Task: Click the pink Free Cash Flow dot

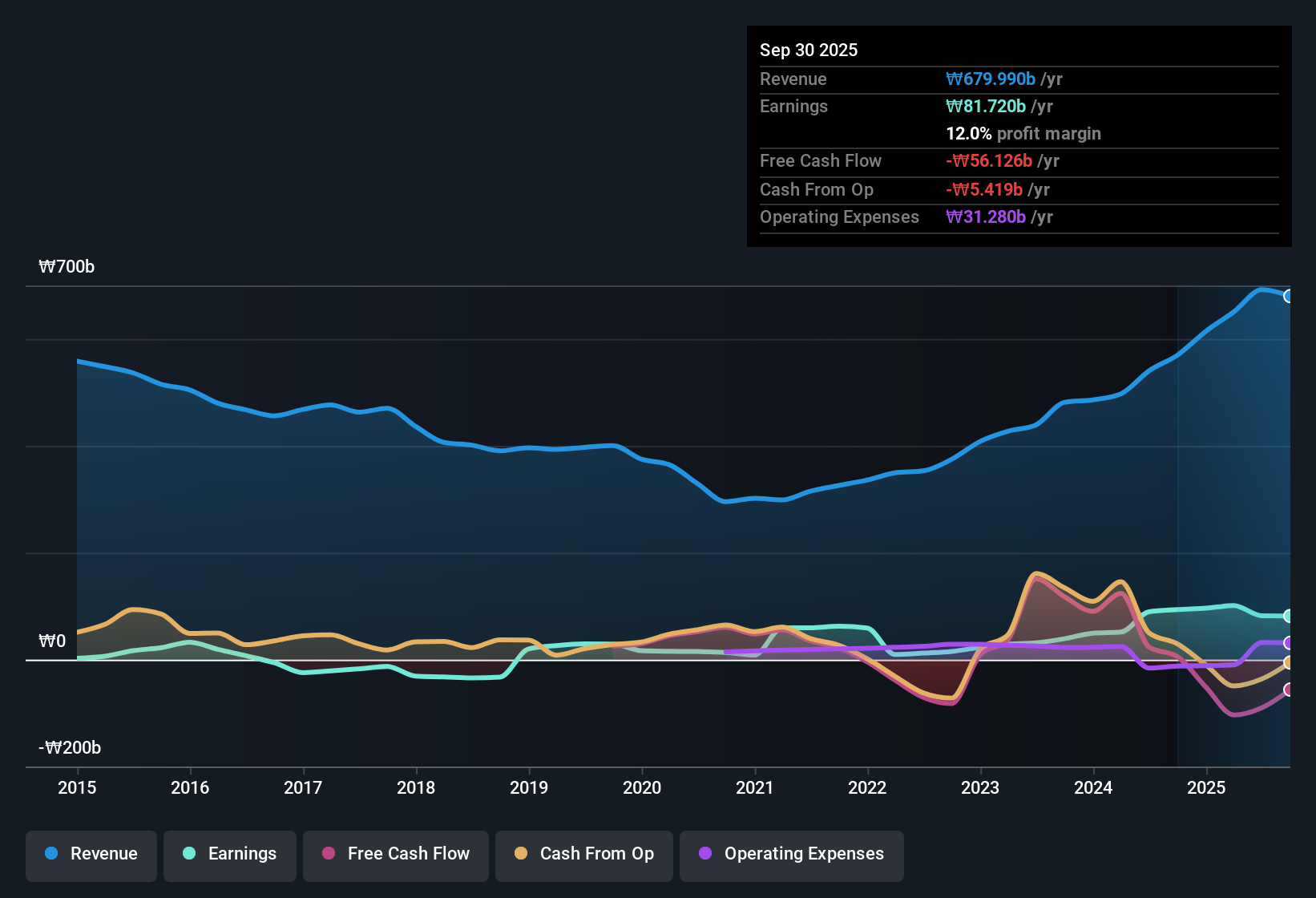Action: 328,854
